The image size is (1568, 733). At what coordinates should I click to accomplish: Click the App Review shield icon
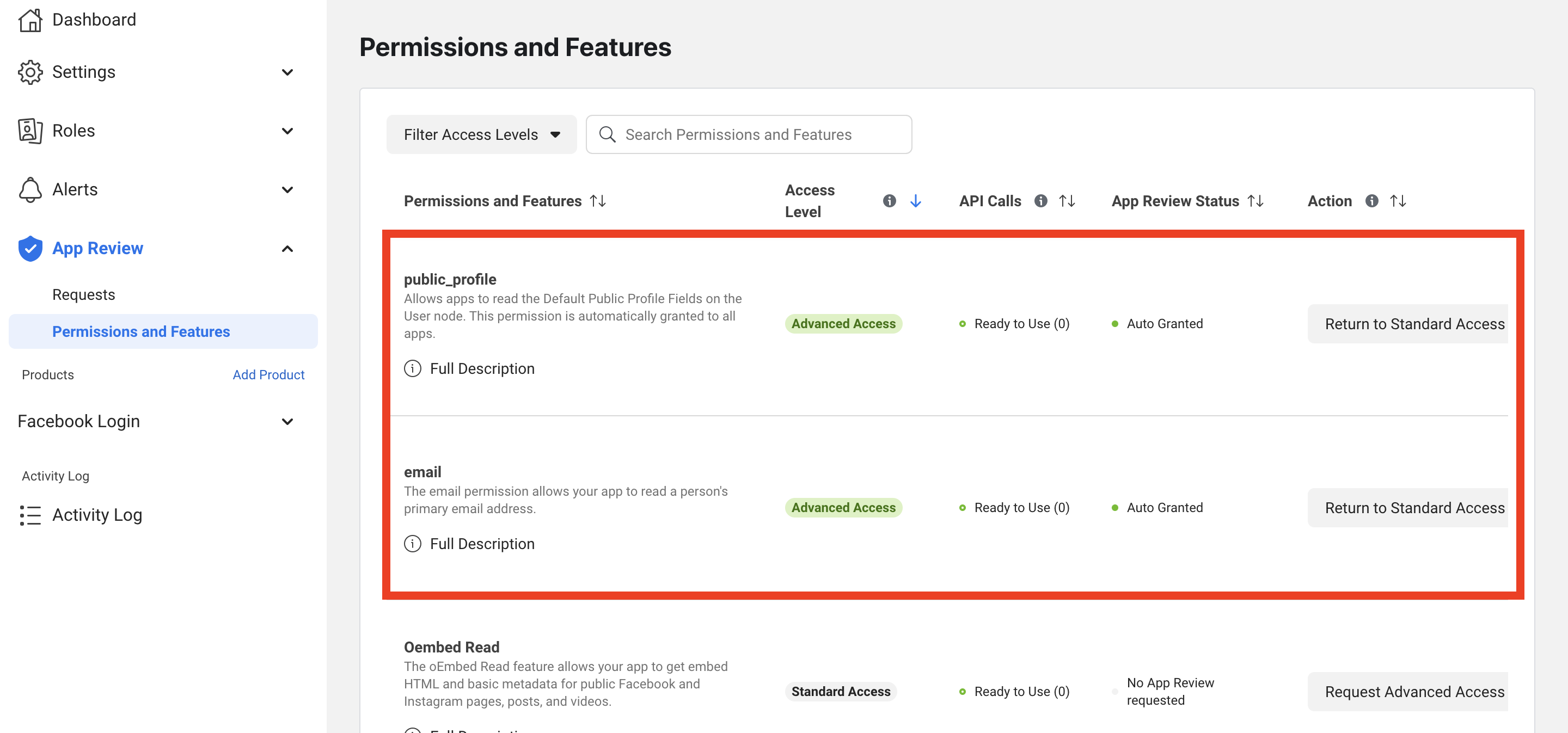pos(30,248)
